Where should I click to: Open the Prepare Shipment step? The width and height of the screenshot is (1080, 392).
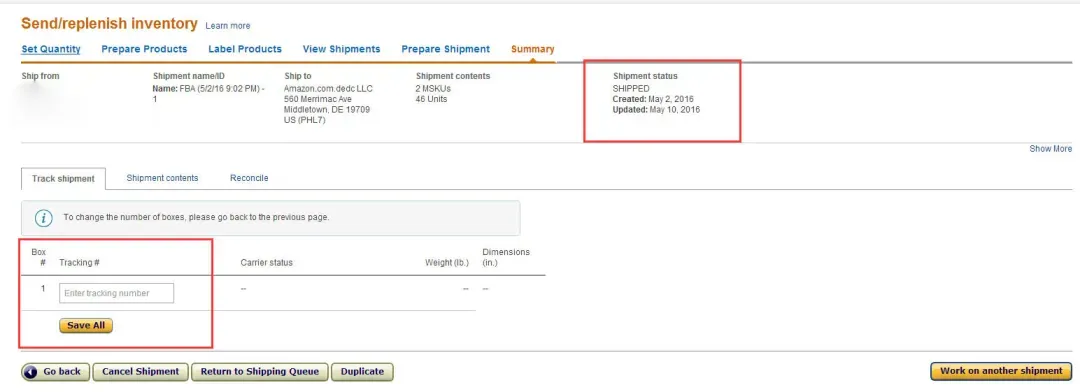pyautogui.click(x=446, y=49)
